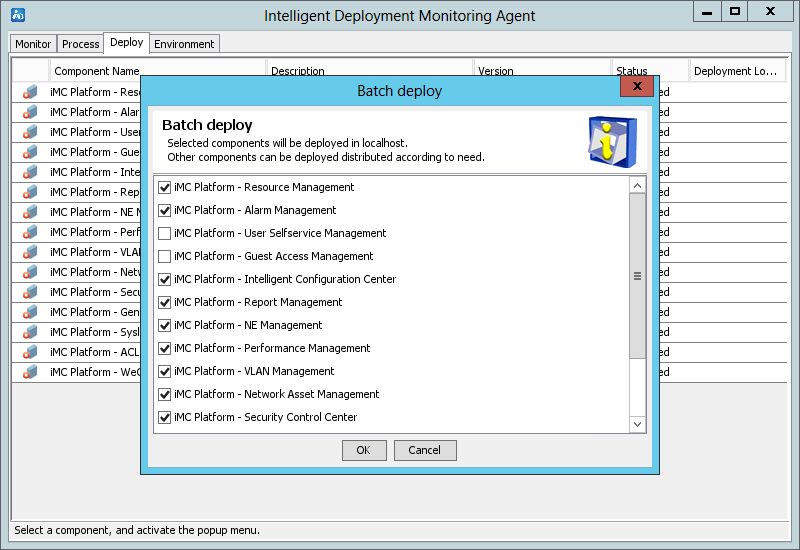The width and height of the screenshot is (800, 550).
Task: Click the Description column header
Action: click(x=370, y=71)
